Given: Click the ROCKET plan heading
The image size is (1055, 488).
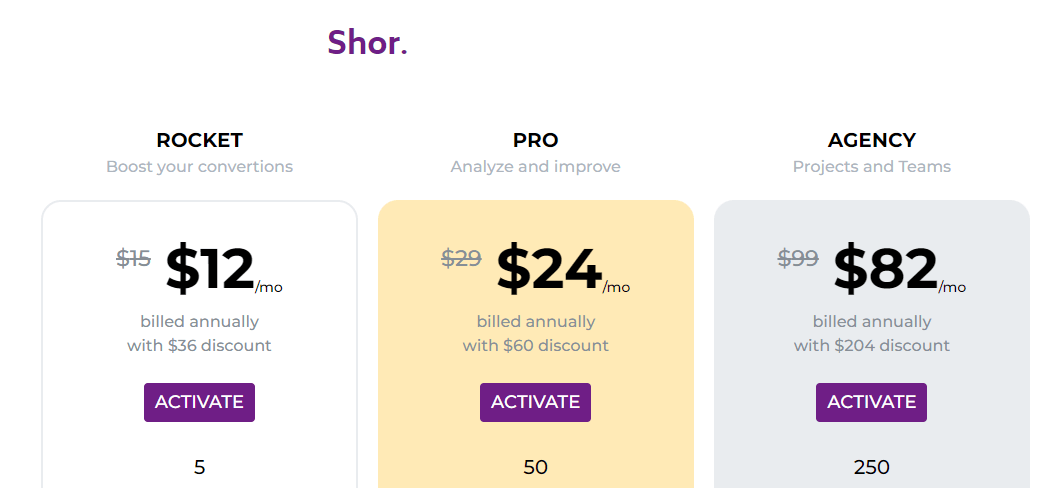Looking at the screenshot, I should [199, 141].
